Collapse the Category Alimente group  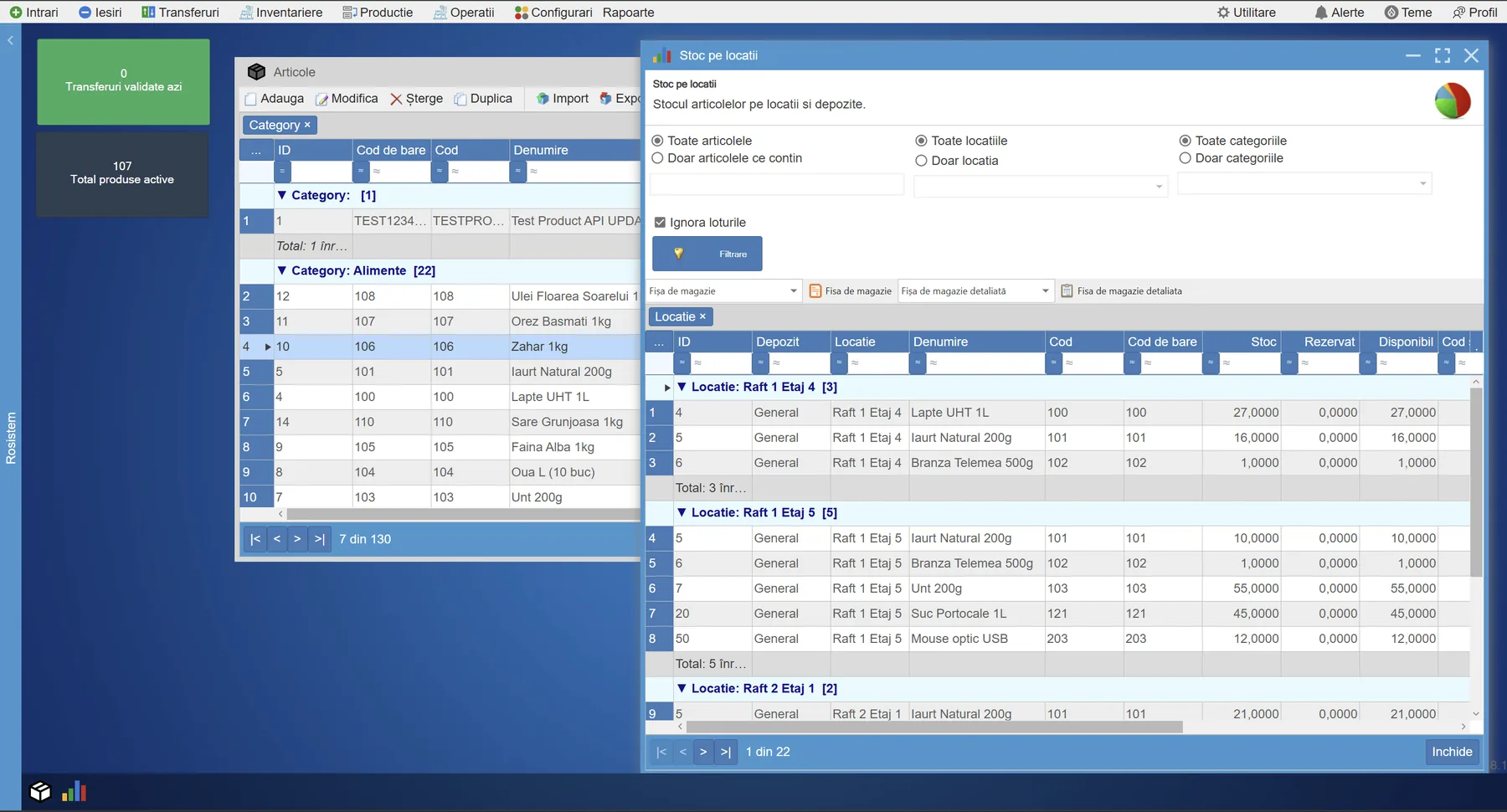[282, 270]
